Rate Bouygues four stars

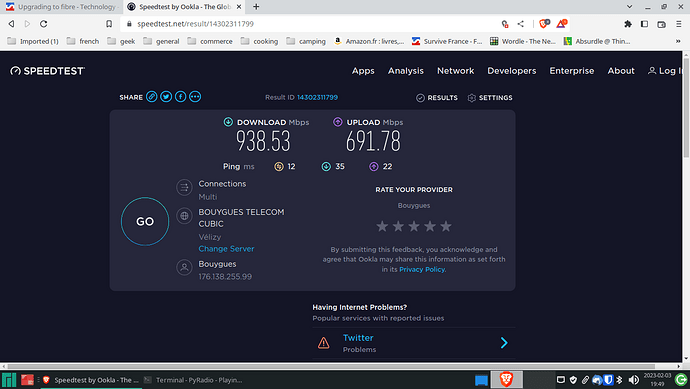coord(429,226)
